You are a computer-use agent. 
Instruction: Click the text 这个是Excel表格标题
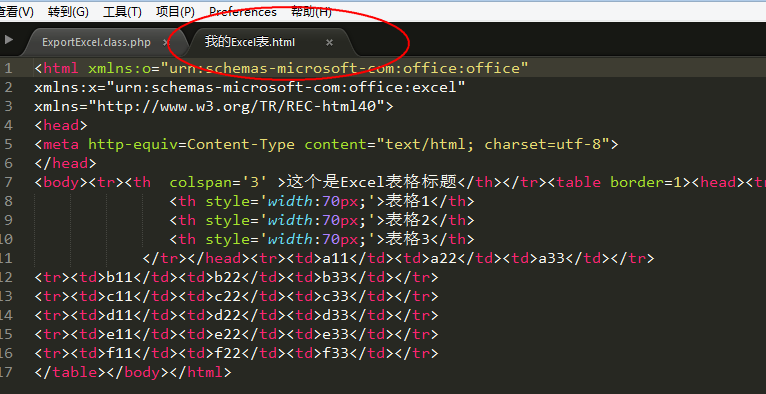point(371,183)
